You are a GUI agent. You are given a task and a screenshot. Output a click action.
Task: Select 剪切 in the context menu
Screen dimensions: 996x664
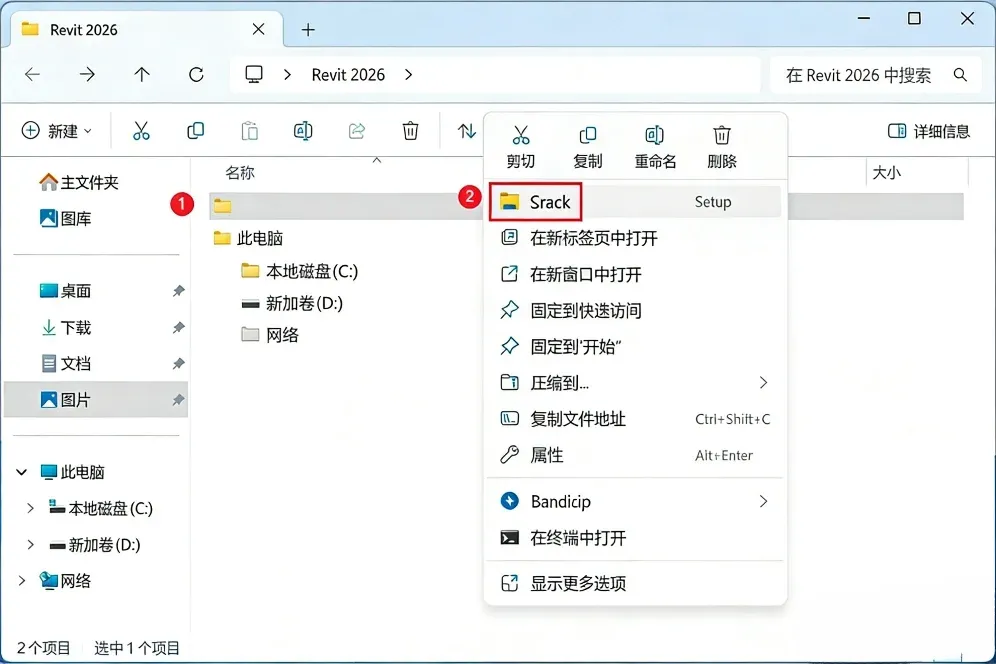(520, 147)
